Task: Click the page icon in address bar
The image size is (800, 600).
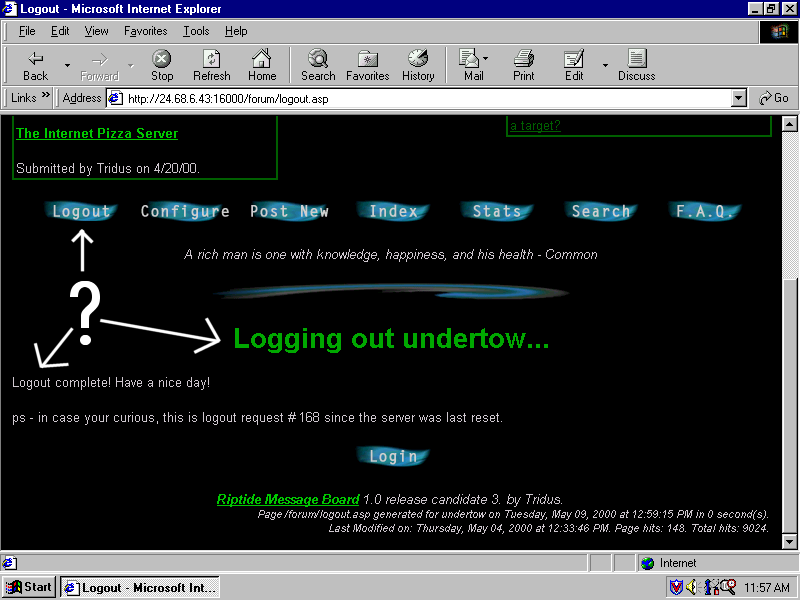Action: 116,98
